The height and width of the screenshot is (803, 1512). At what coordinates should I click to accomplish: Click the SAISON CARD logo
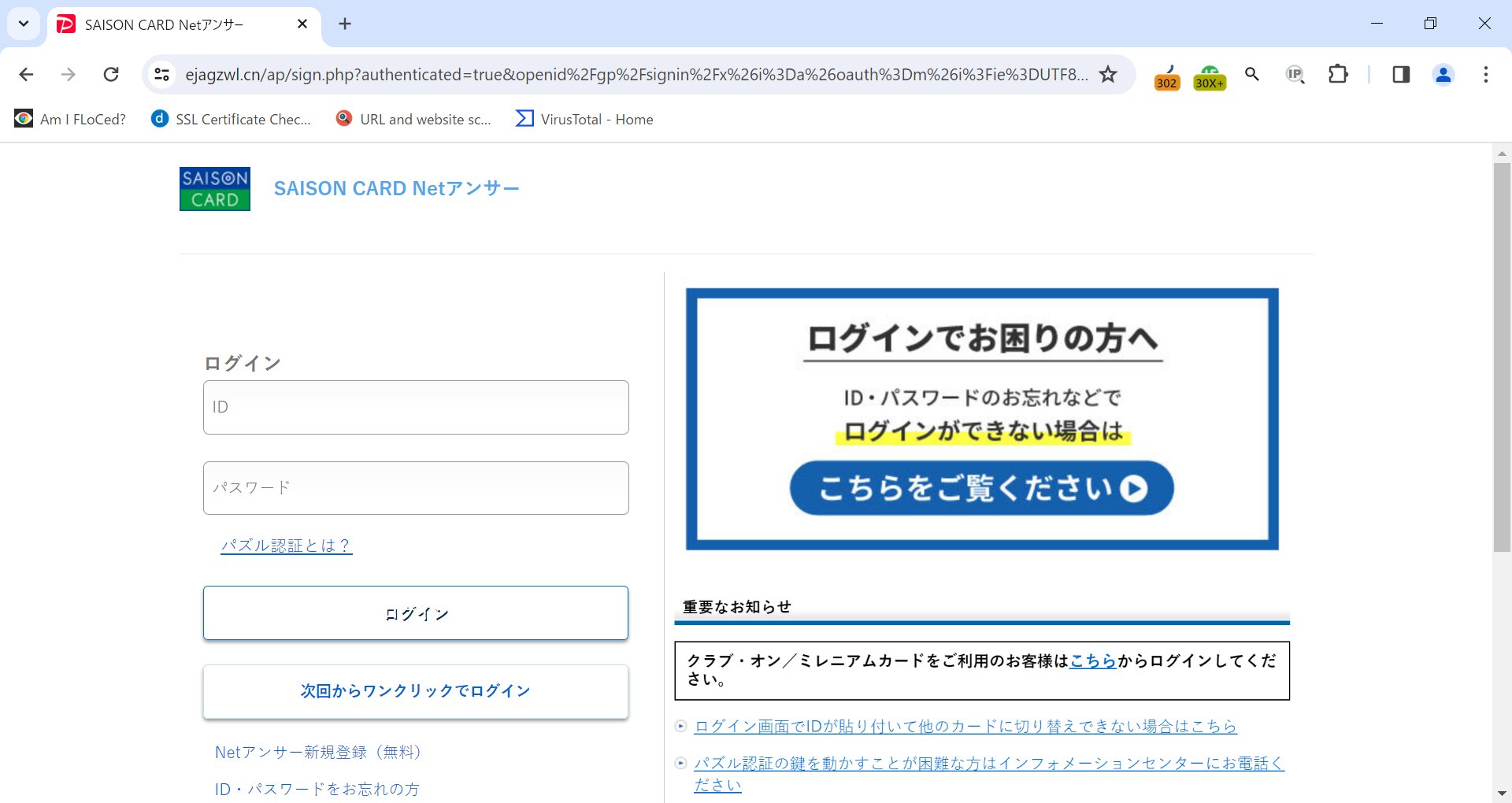215,189
